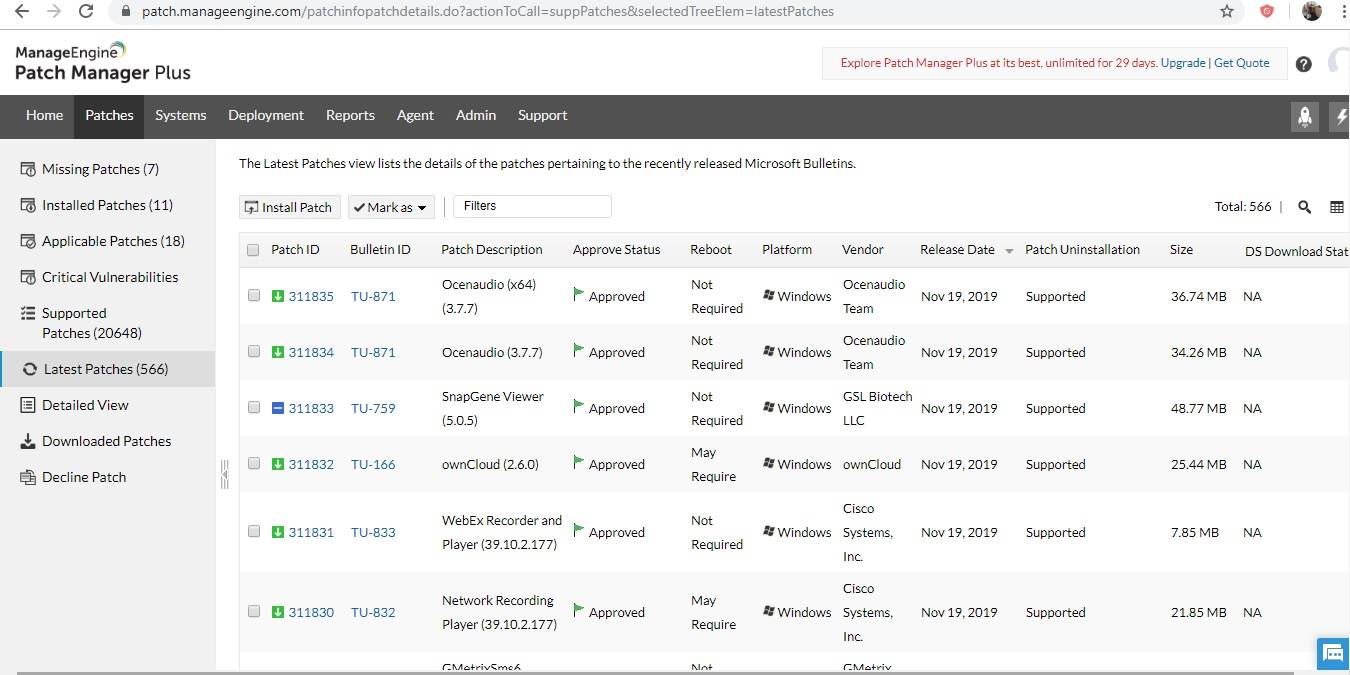Click the green download icon beside patch 311835
Image resolution: width=1350 pixels, height=675 pixels.
[x=277, y=296]
